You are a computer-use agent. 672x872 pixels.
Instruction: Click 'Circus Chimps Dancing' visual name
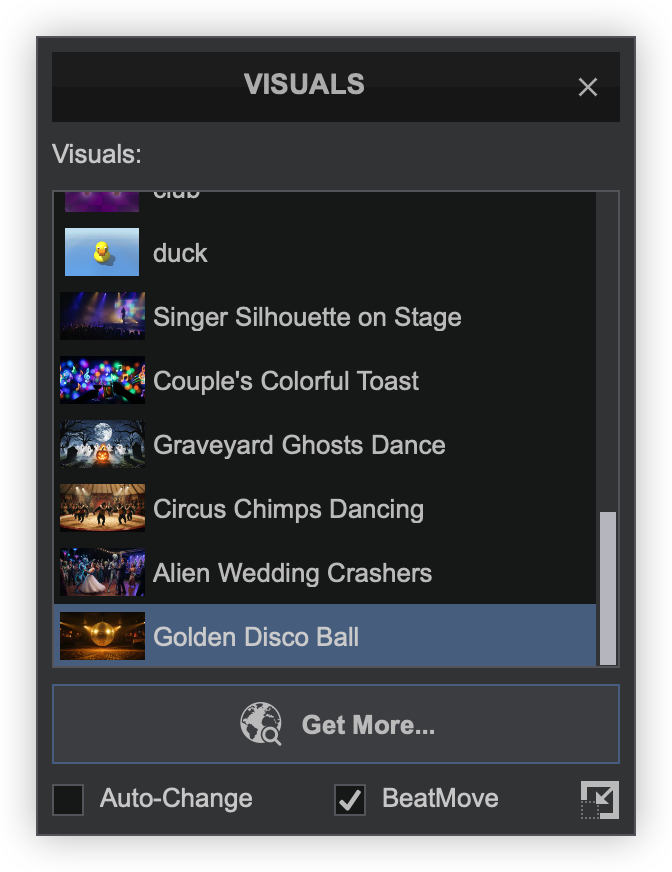point(288,509)
